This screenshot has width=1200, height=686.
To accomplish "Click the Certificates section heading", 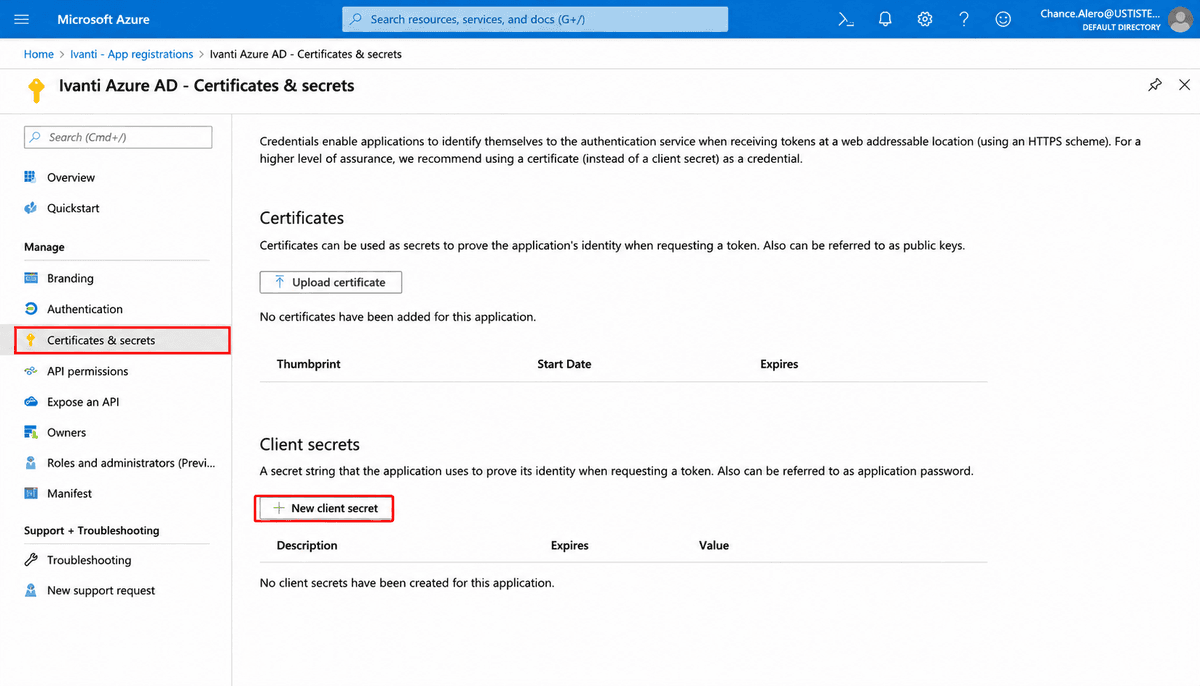I will click(x=302, y=218).
